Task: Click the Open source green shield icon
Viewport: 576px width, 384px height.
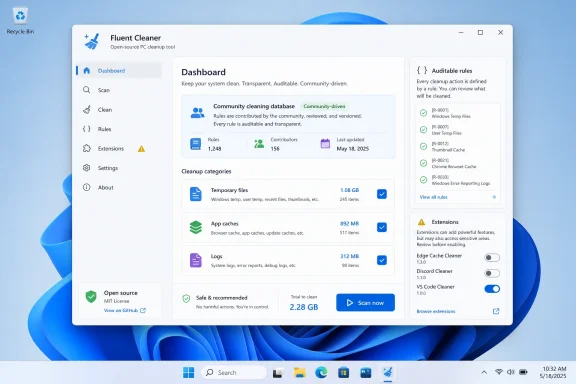Action: [91, 297]
